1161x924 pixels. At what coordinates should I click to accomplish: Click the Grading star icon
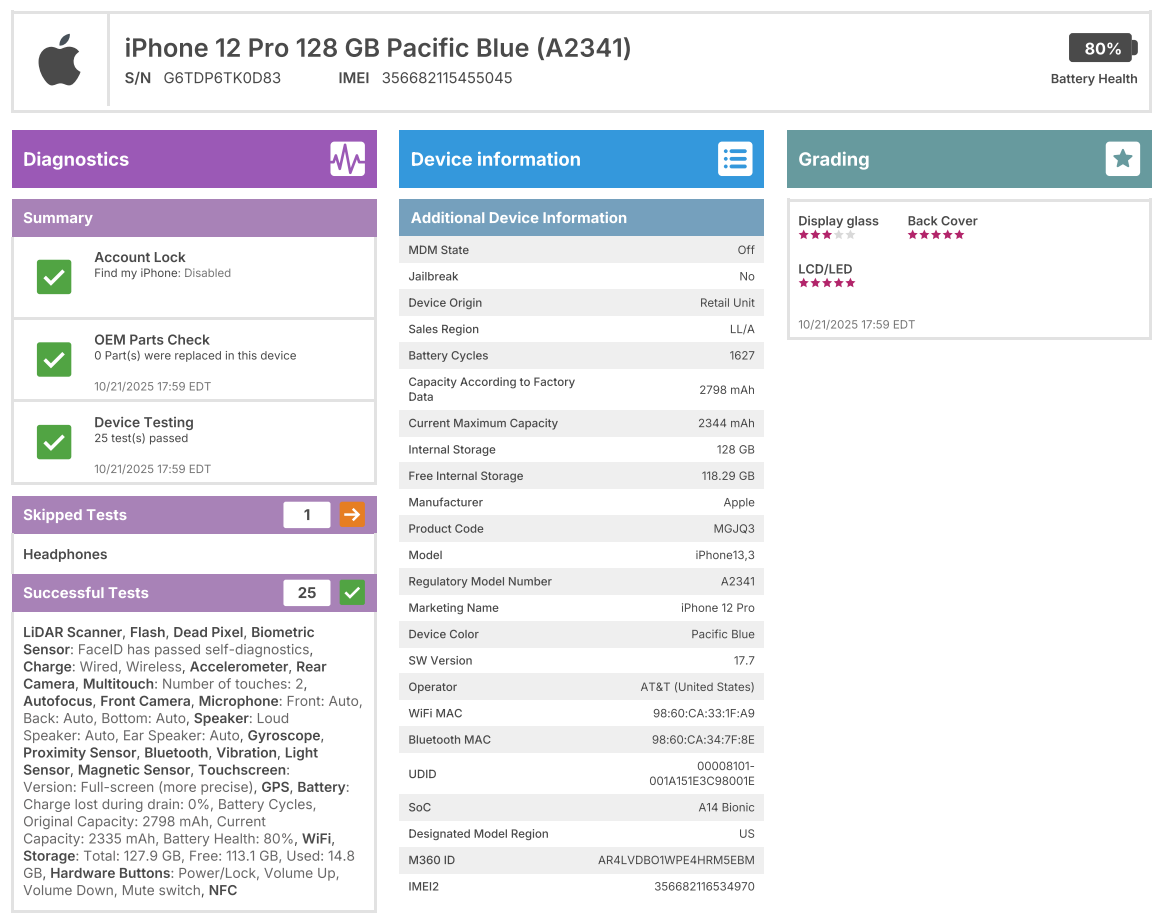1122,159
